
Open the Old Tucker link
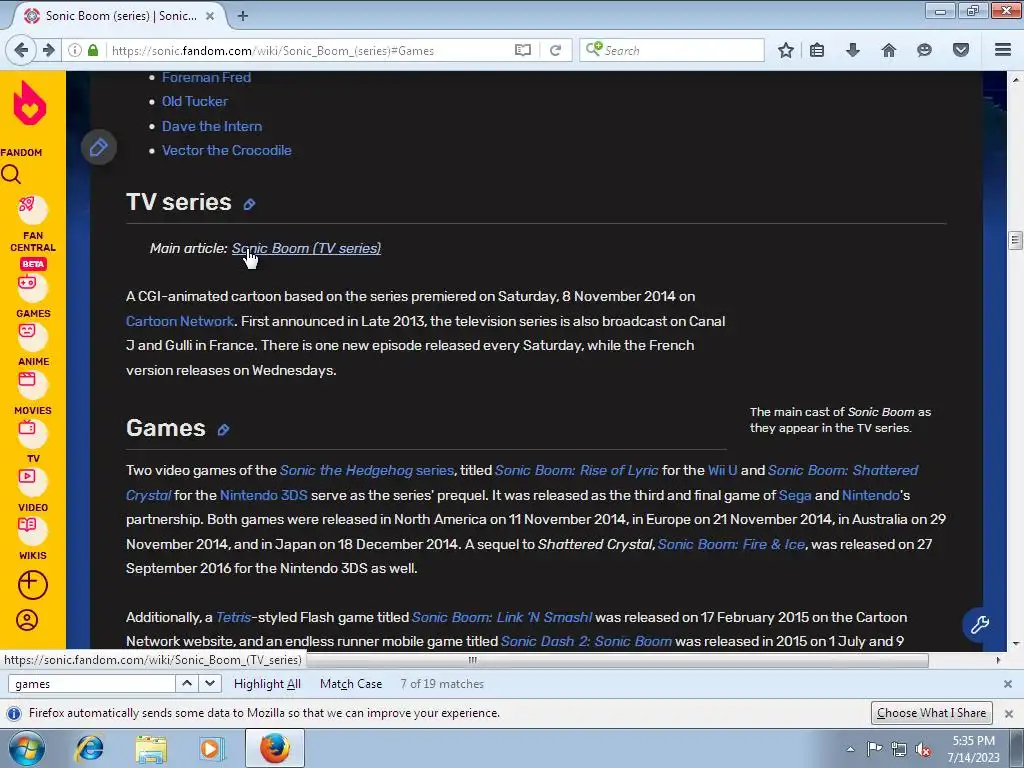tap(195, 101)
